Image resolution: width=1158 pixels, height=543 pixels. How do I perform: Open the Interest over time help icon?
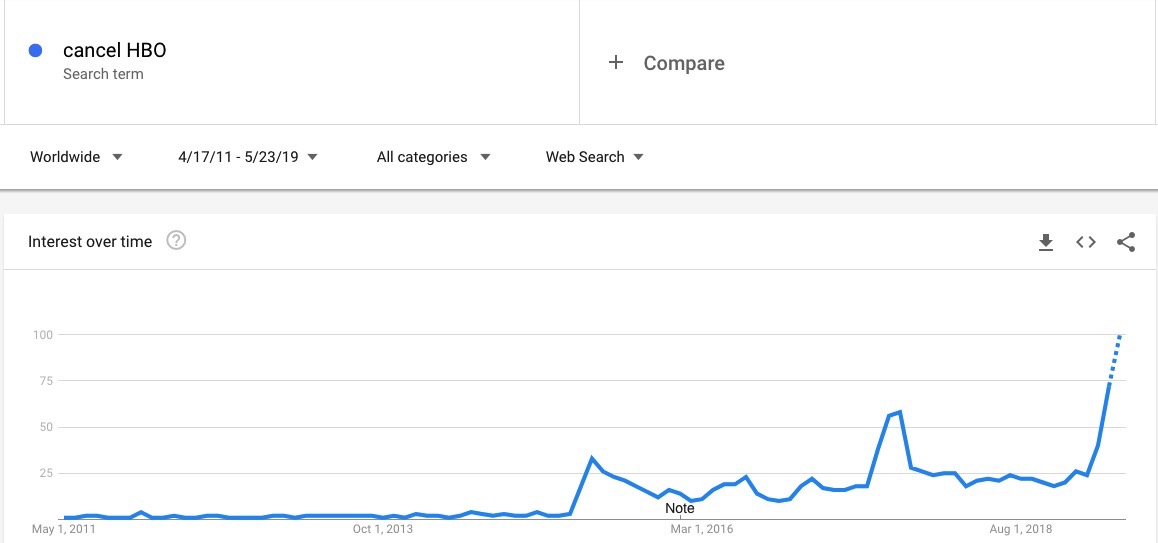[x=176, y=241]
